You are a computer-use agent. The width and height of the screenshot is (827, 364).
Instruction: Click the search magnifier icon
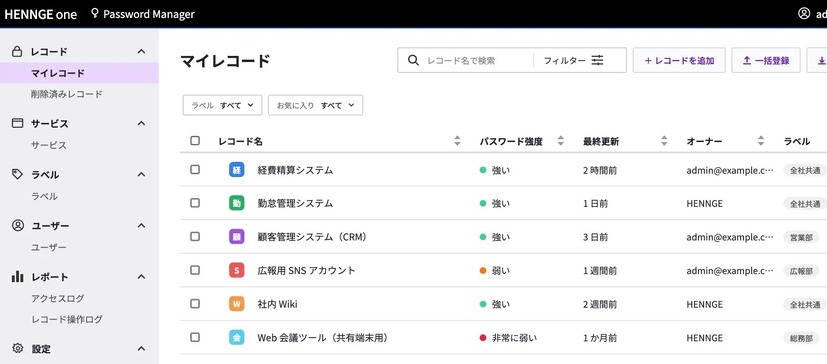pos(414,60)
